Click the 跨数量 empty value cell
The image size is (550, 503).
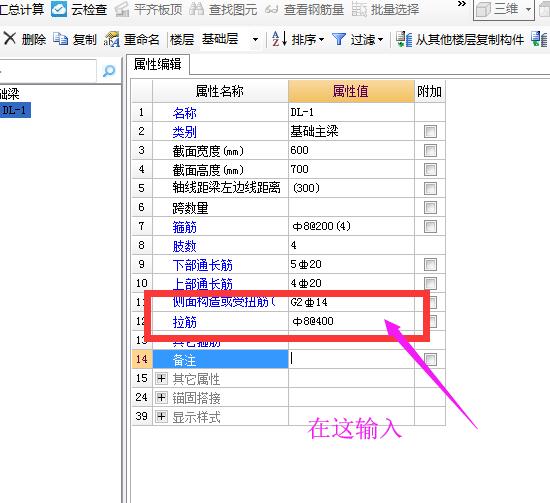(351, 207)
